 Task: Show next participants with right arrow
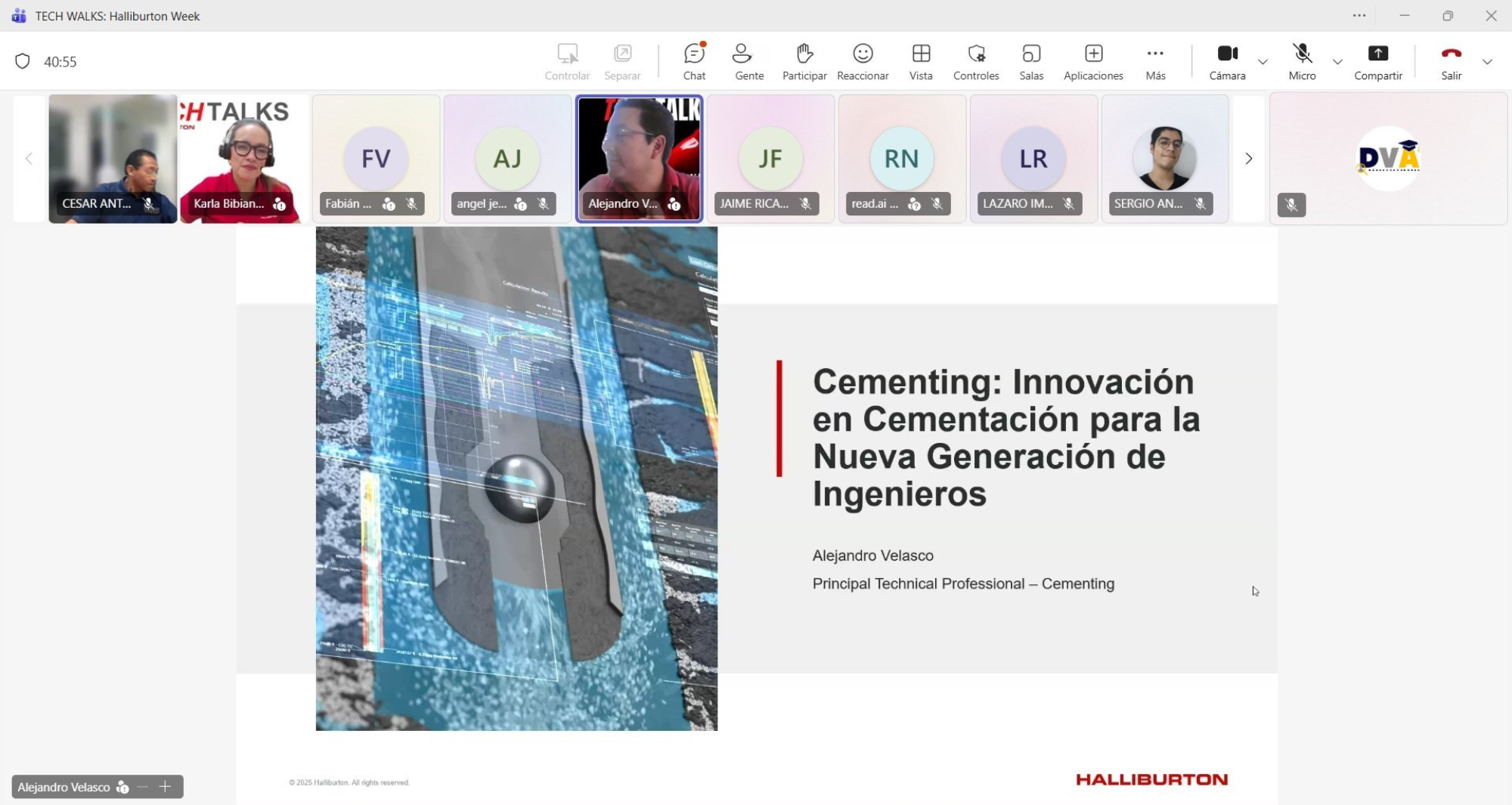[x=1248, y=159]
